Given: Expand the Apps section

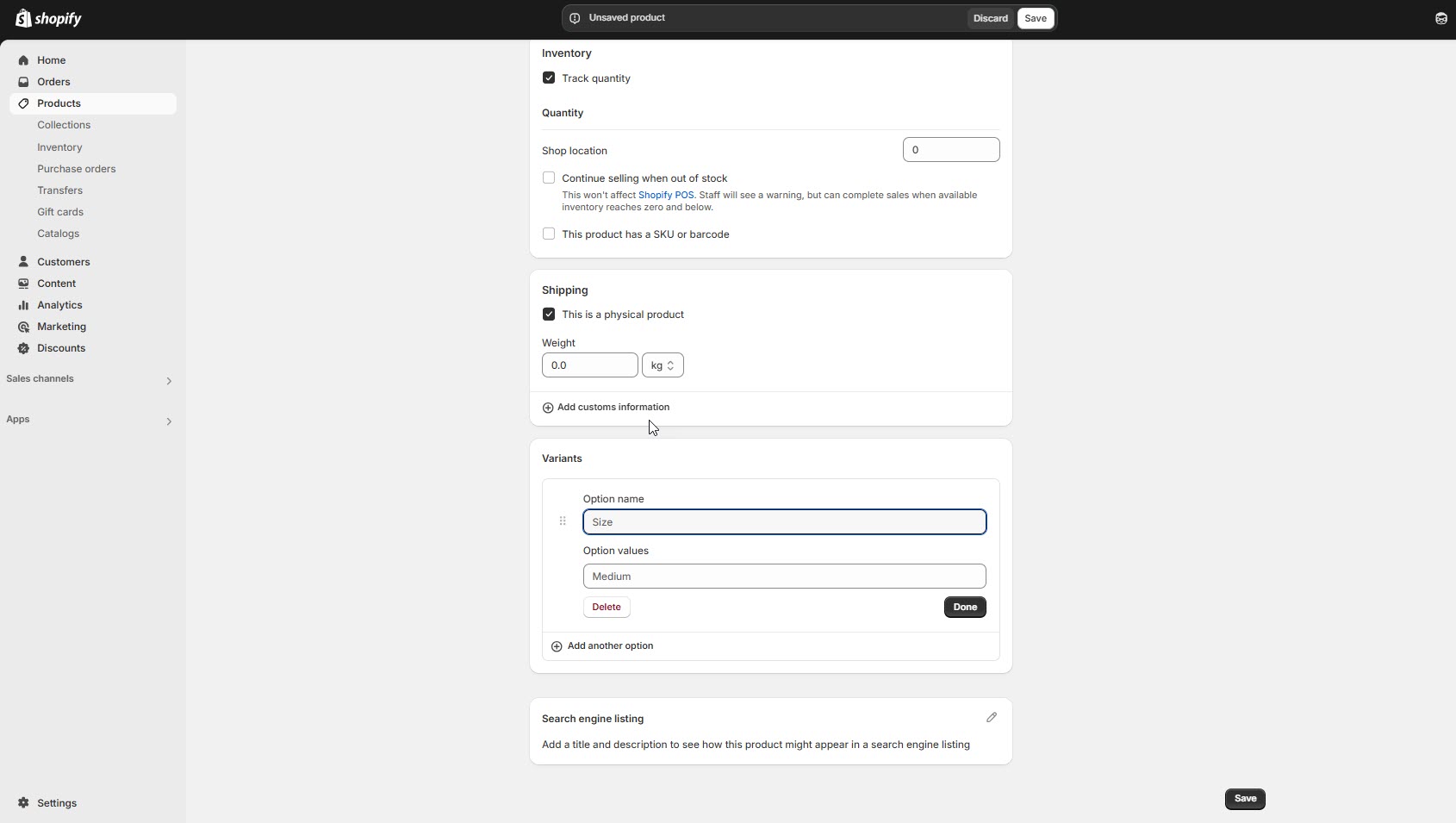Looking at the screenshot, I should [169, 421].
